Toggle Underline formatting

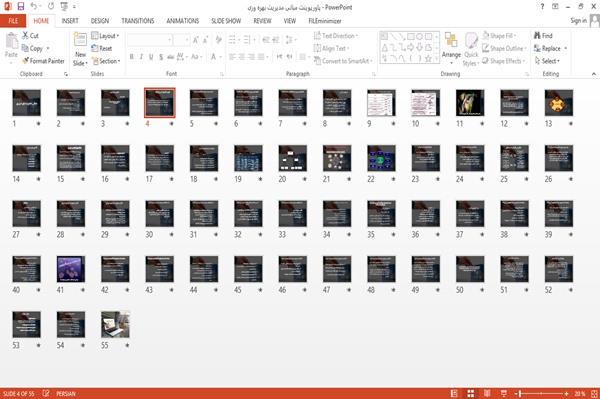click(151, 57)
